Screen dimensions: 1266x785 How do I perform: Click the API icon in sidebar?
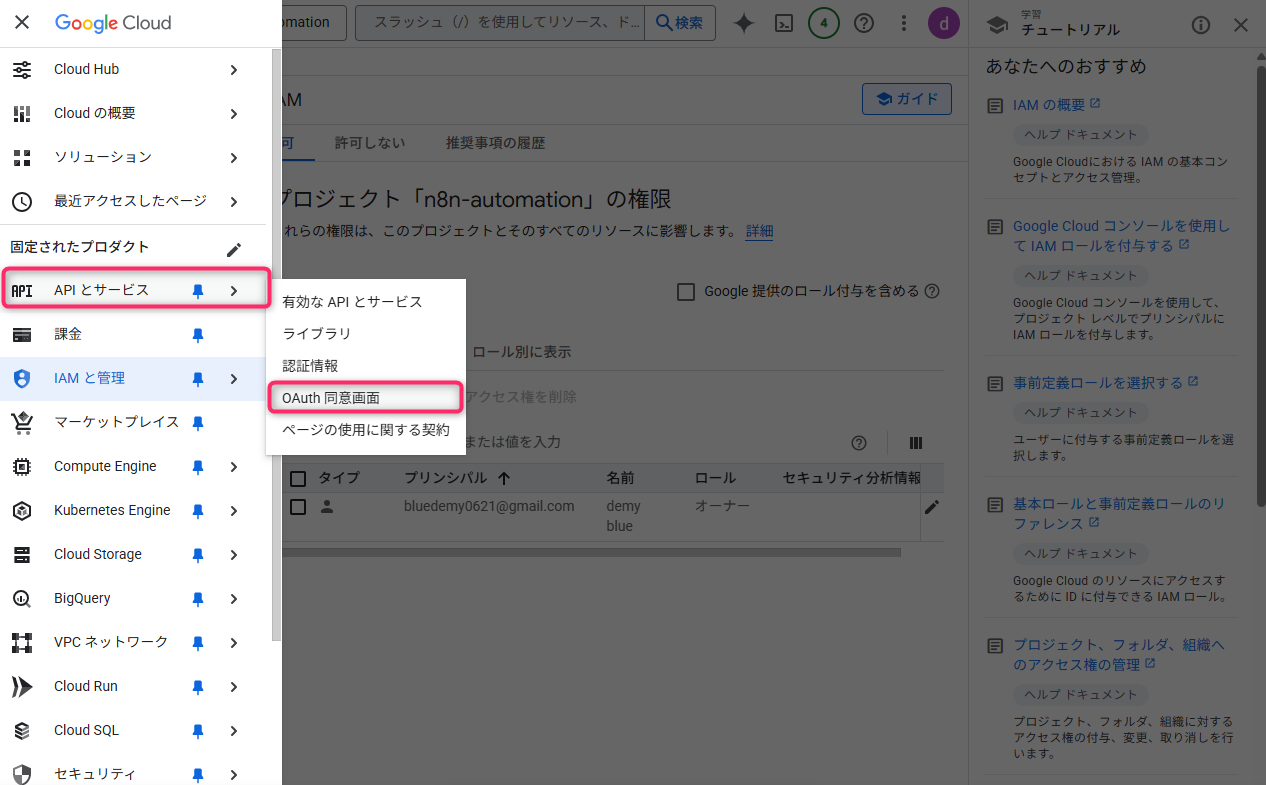pyautogui.click(x=22, y=290)
